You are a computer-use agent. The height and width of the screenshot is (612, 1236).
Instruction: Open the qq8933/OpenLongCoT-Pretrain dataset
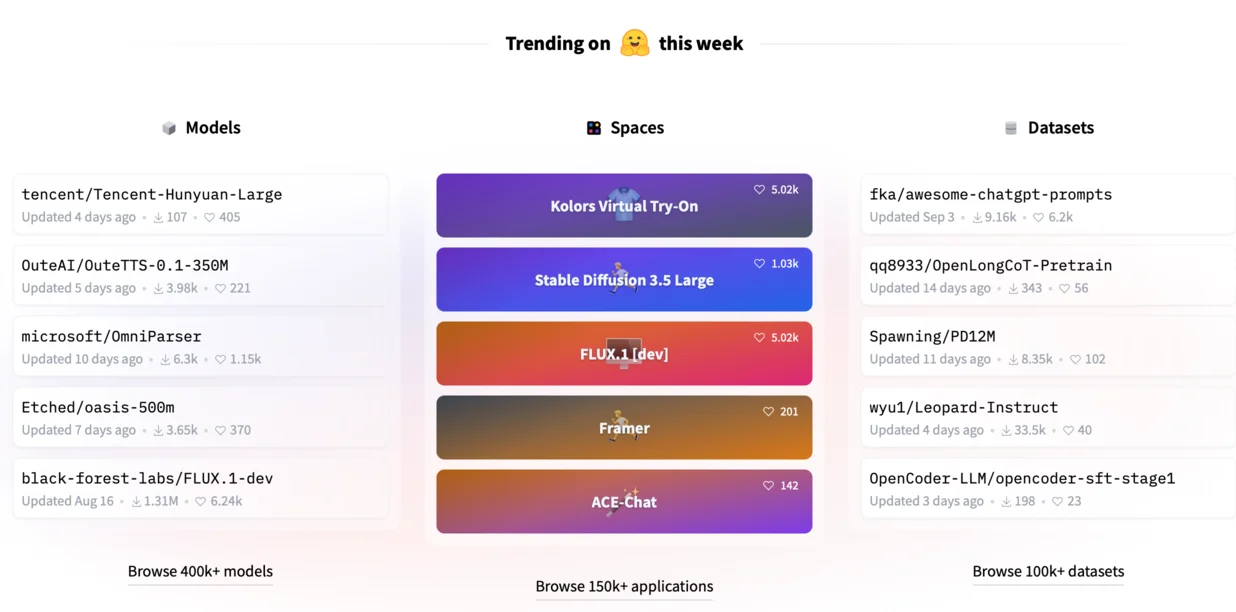pyautogui.click(x=990, y=266)
